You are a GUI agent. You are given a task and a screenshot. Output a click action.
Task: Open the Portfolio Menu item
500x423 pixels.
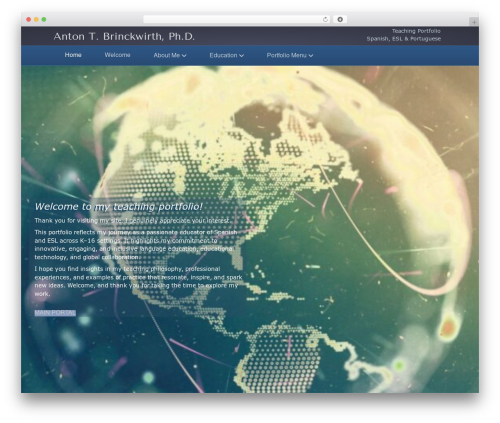pos(286,55)
